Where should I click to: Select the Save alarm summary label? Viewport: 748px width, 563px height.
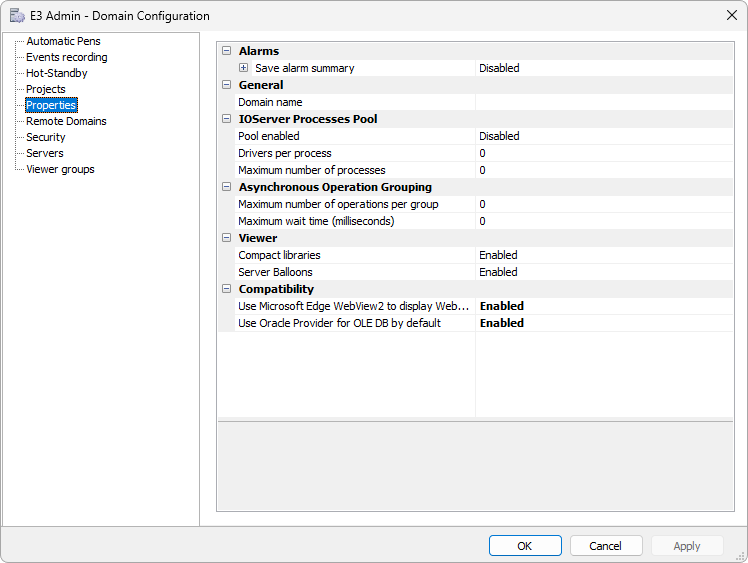point(305,68)
